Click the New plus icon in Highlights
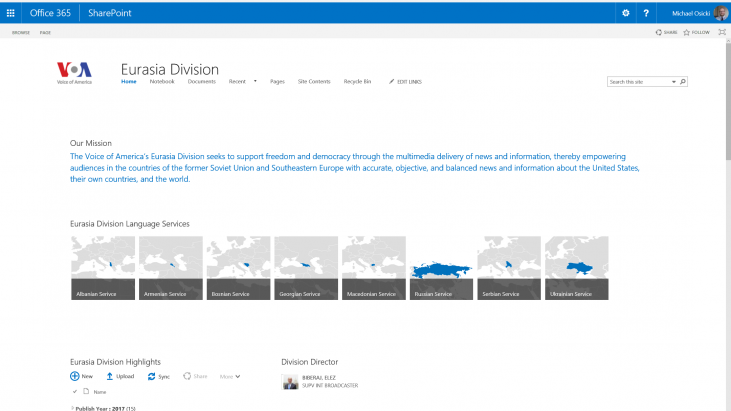 75,376
